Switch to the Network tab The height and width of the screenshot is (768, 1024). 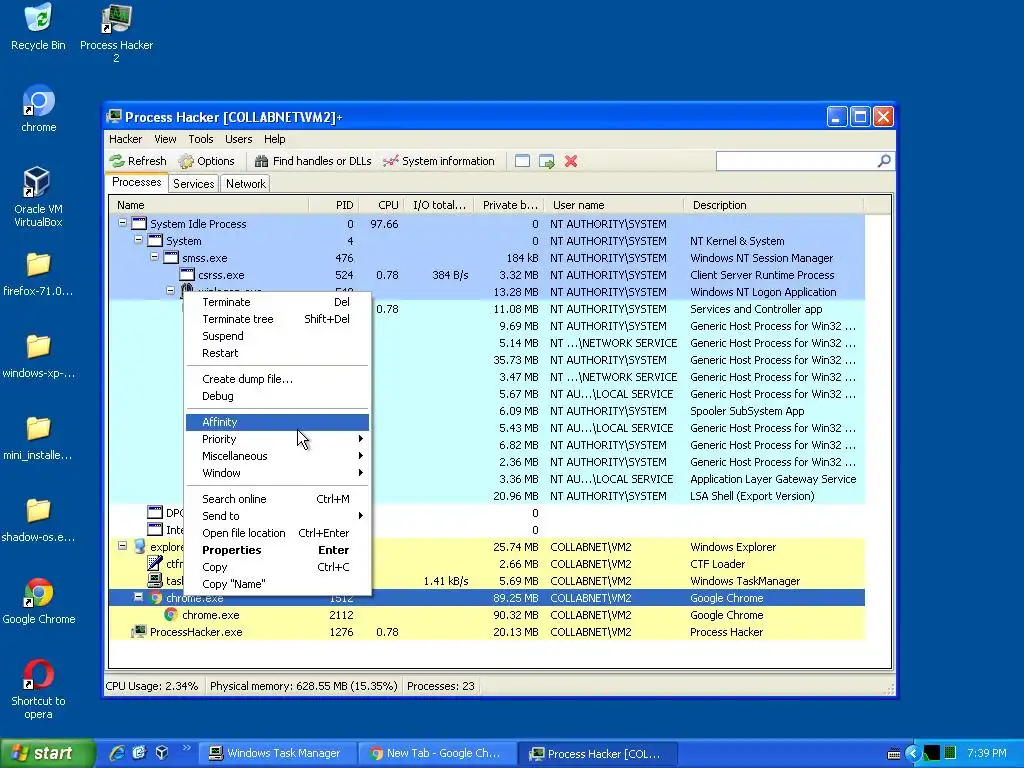246,184
